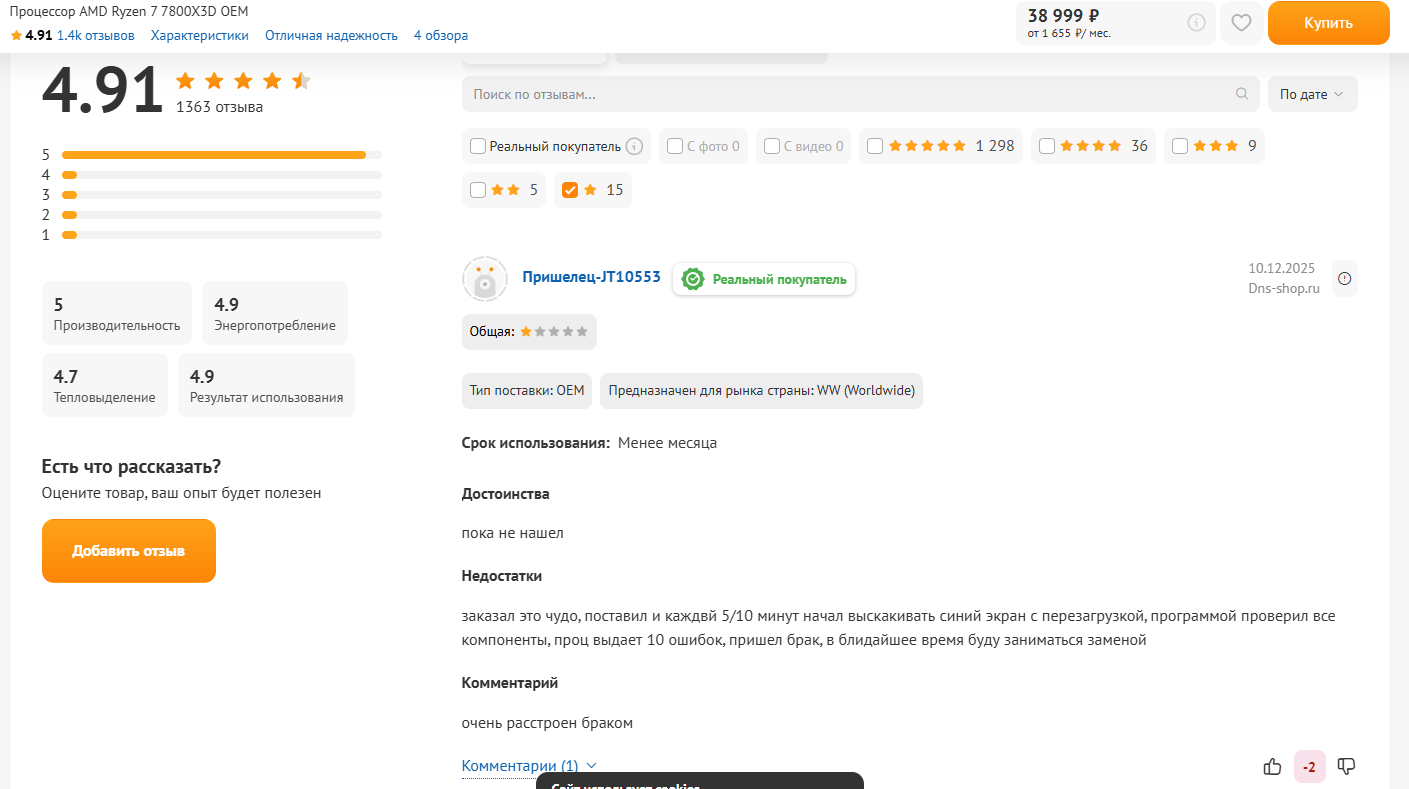Check the five-star reviews filter
The image size is (1409, 789).
click(x=875, y=146)
